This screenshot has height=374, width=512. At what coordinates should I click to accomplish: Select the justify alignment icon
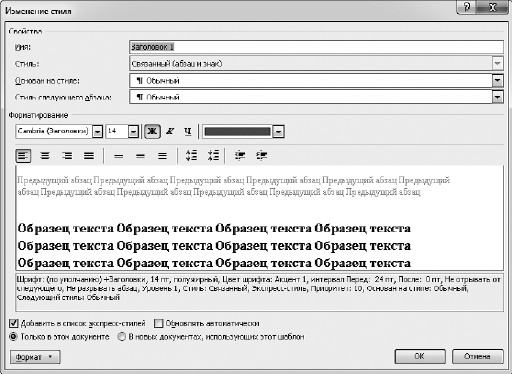(89, 156)
